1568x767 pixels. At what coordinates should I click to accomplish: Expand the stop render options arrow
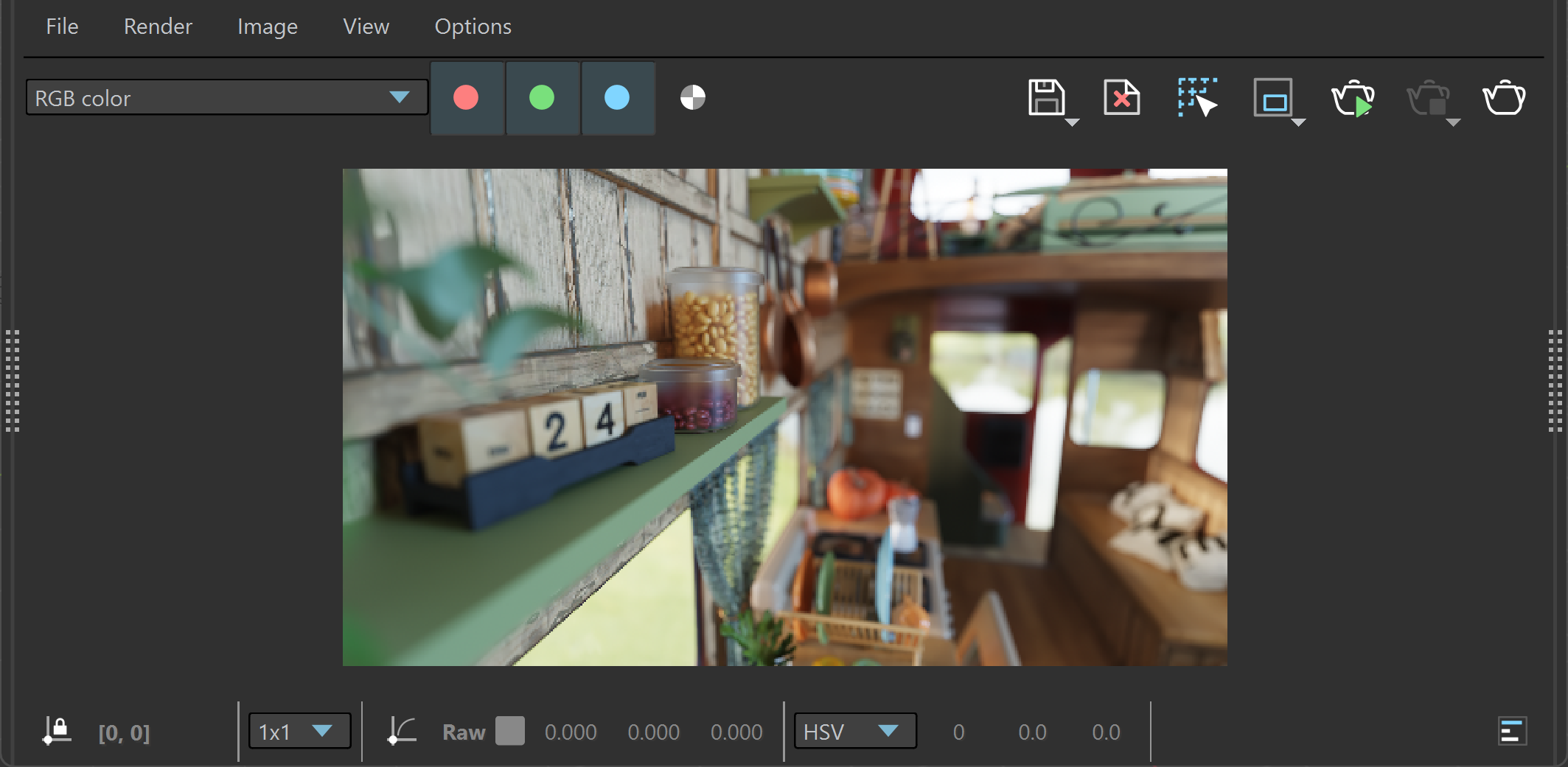point(1453,122)
